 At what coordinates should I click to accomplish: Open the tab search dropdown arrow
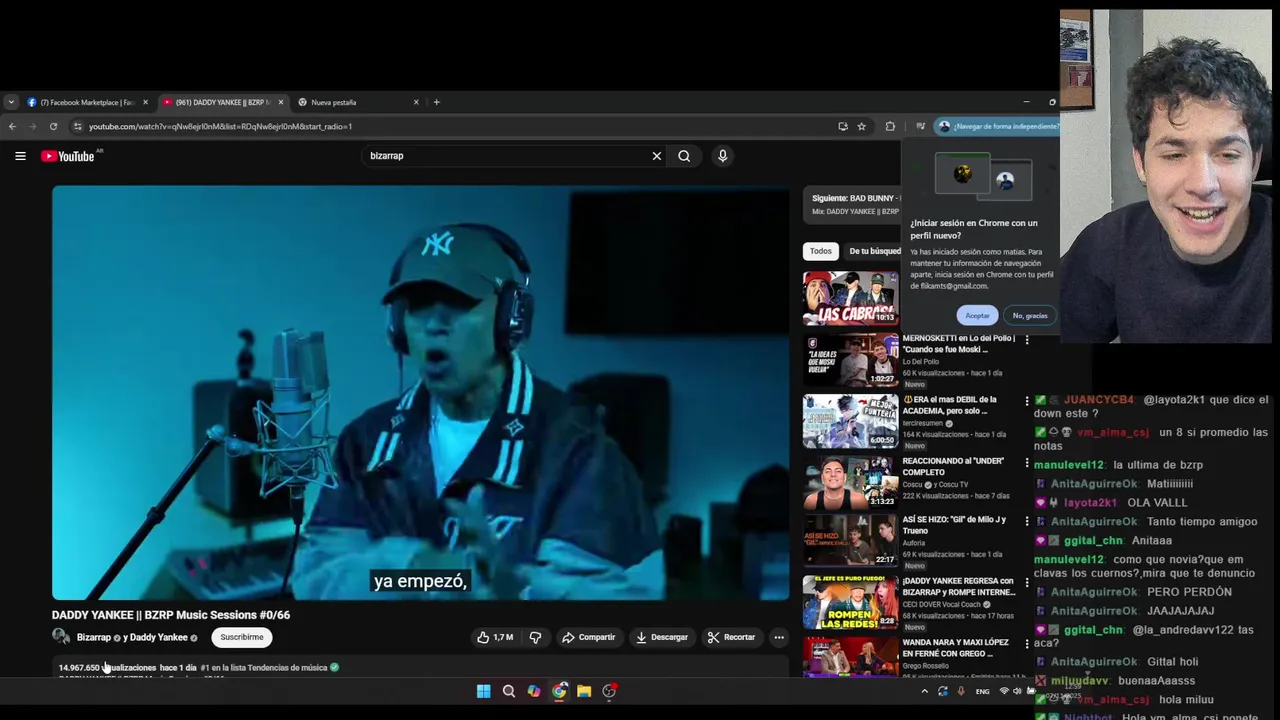[11, 102]
